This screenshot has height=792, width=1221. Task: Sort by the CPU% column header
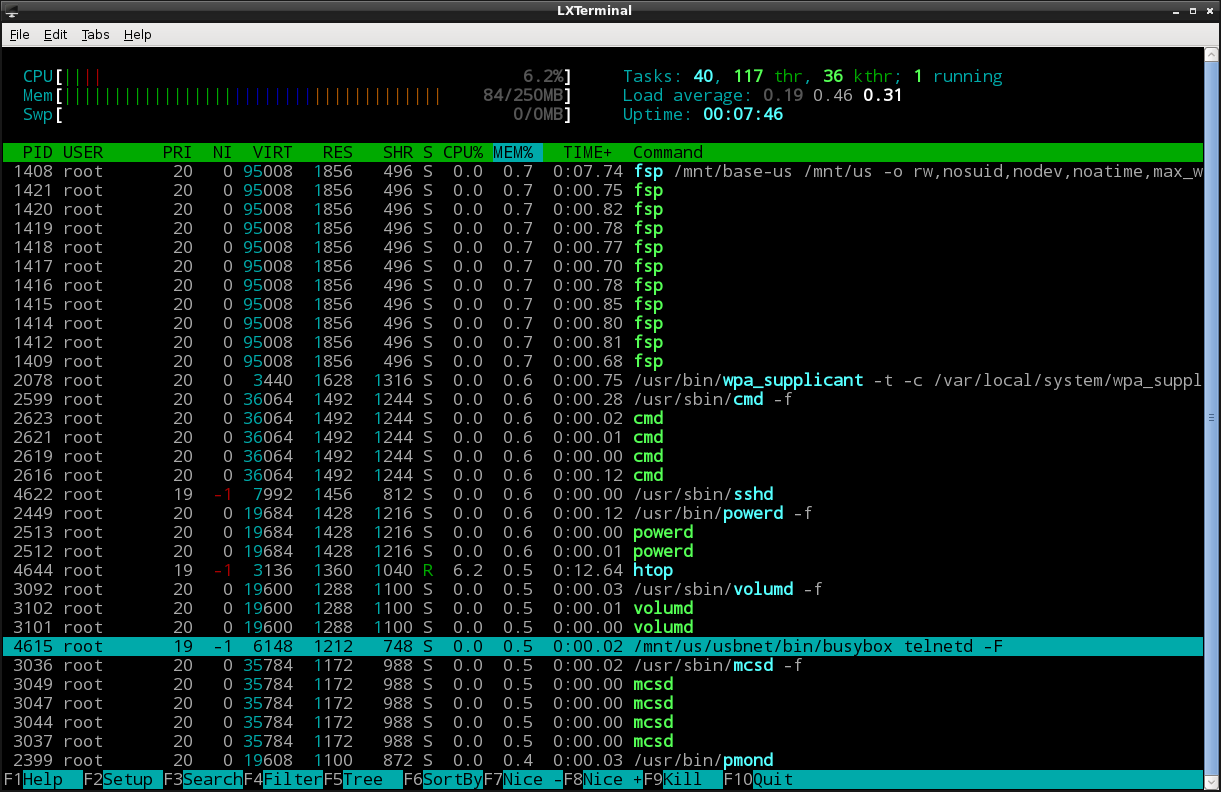[462, 153]
